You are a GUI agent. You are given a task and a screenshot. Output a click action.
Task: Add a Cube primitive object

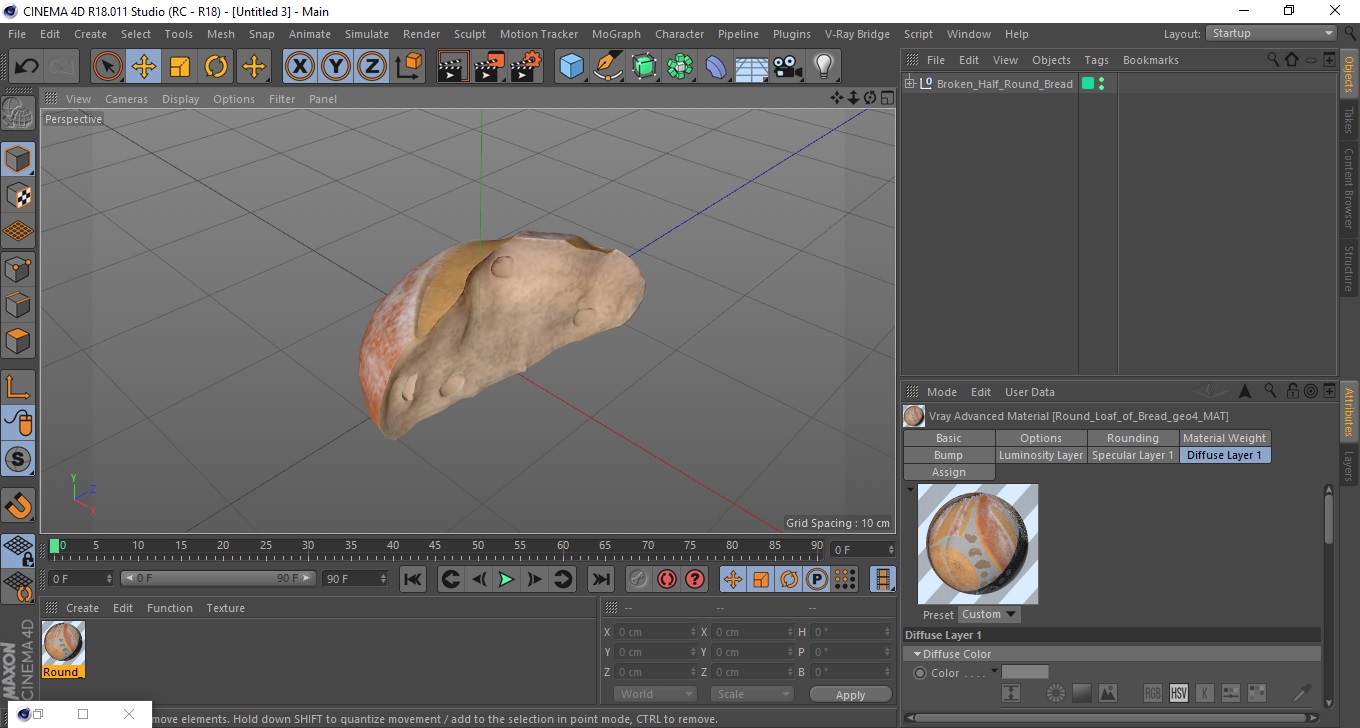click(572, 67)
